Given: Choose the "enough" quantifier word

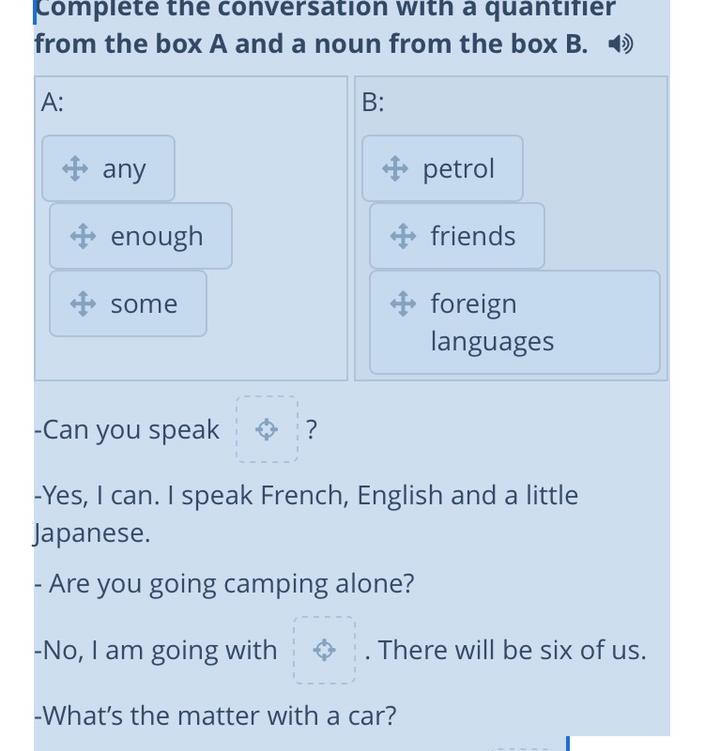Looking at the screenshot, I should pos(156,236).
